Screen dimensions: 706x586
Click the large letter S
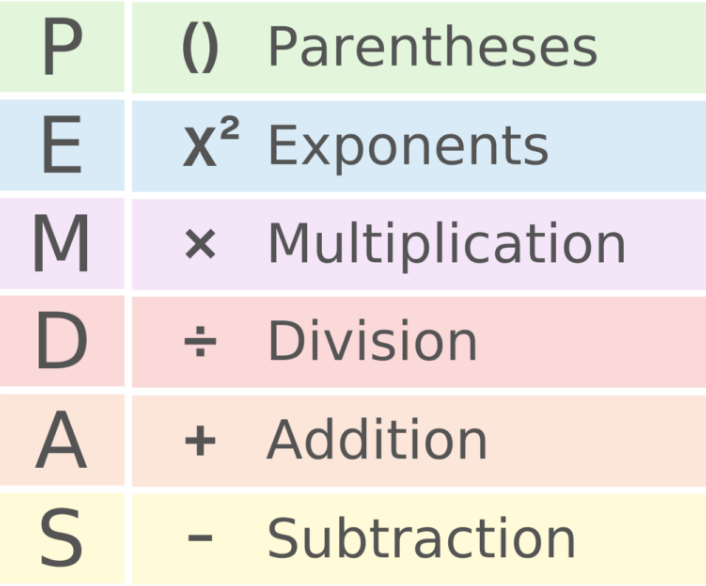point(62,539)
